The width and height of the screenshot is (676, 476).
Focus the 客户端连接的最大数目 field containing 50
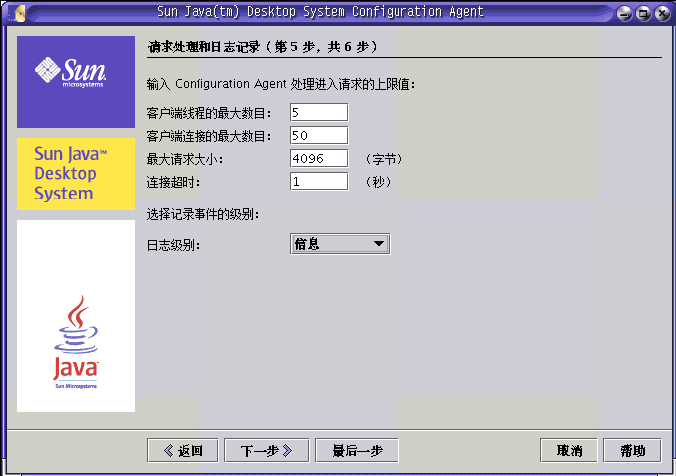[x=319, y=135]
